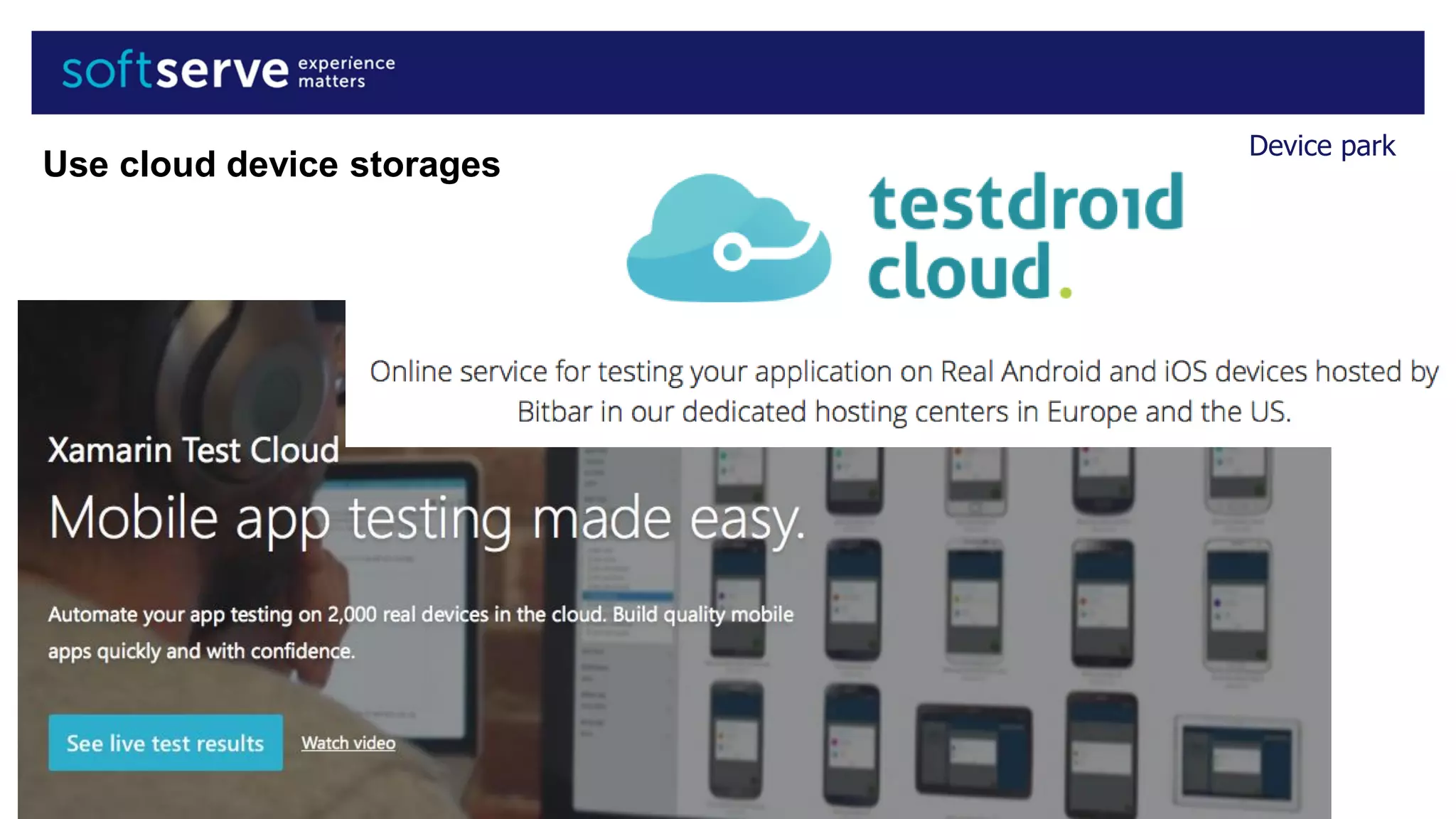The image size is (1456, 819).
Task: Click the Testdroid cloud icon
Action: click(x=728, y=237)
